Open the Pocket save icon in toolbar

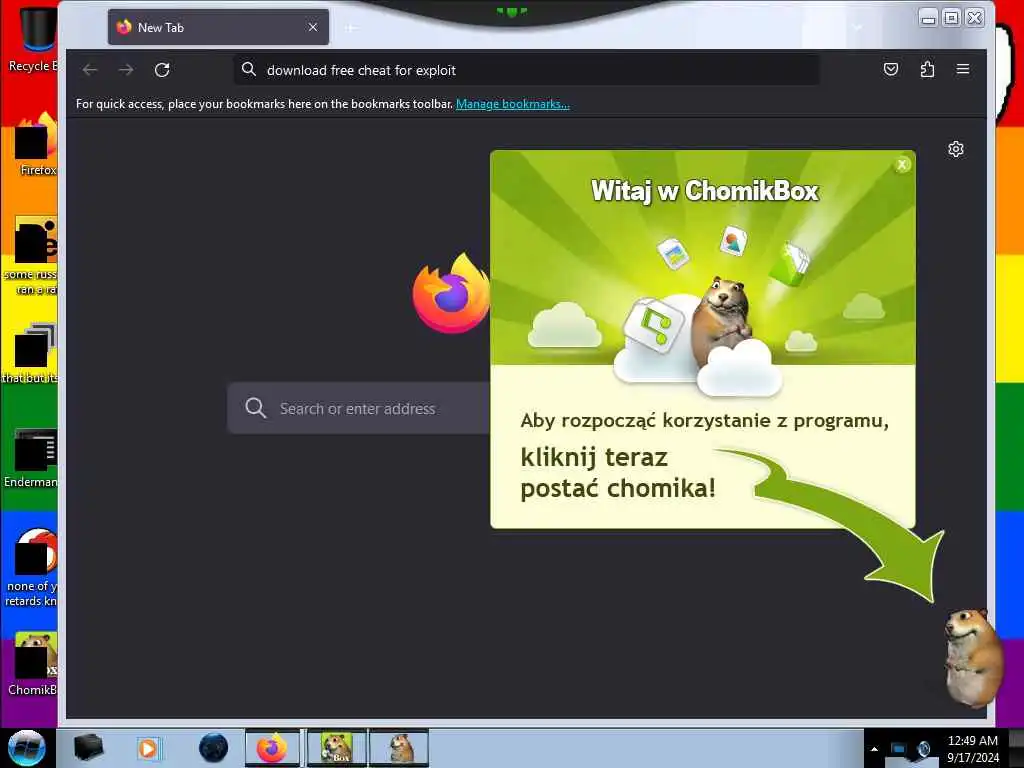tap(891, 69)
